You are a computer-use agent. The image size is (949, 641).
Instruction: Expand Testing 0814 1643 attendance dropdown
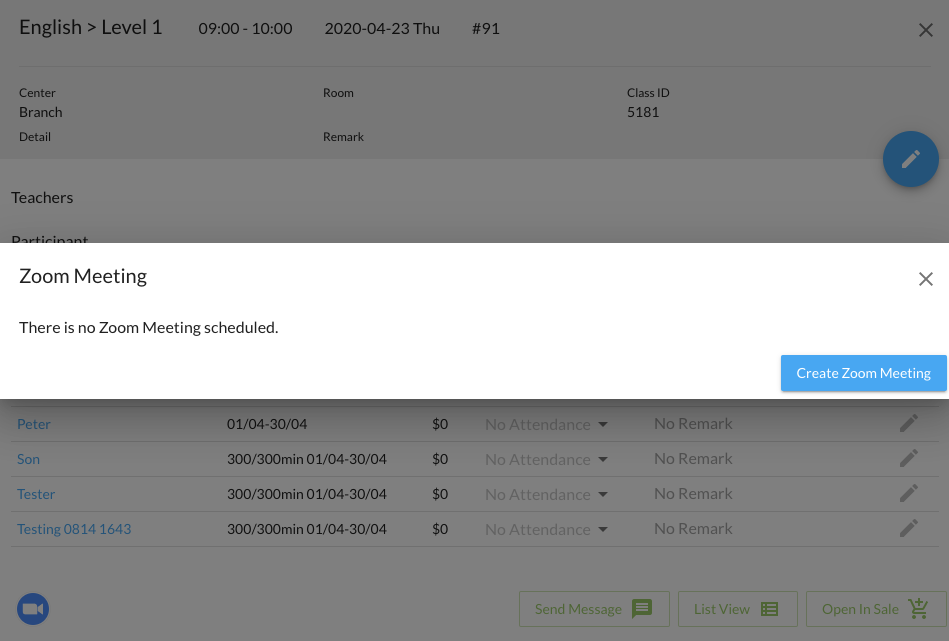(547, 529)
